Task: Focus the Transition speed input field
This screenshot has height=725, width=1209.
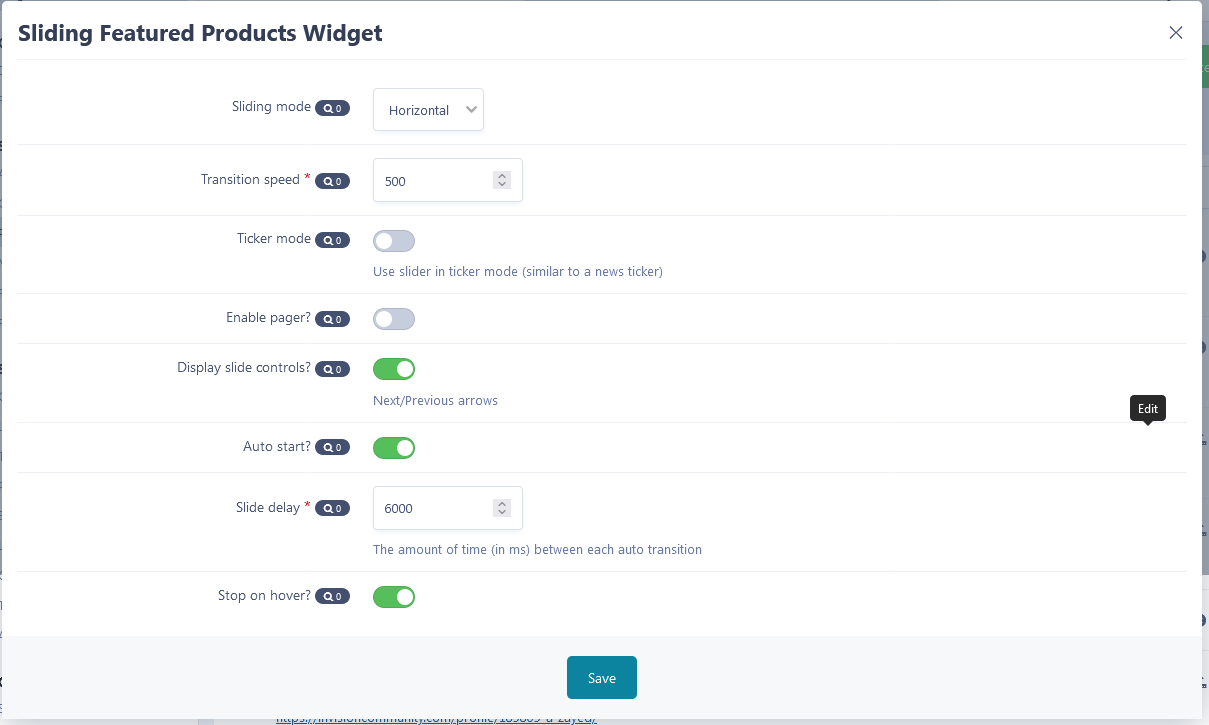Action: click(x=448, y=180)
